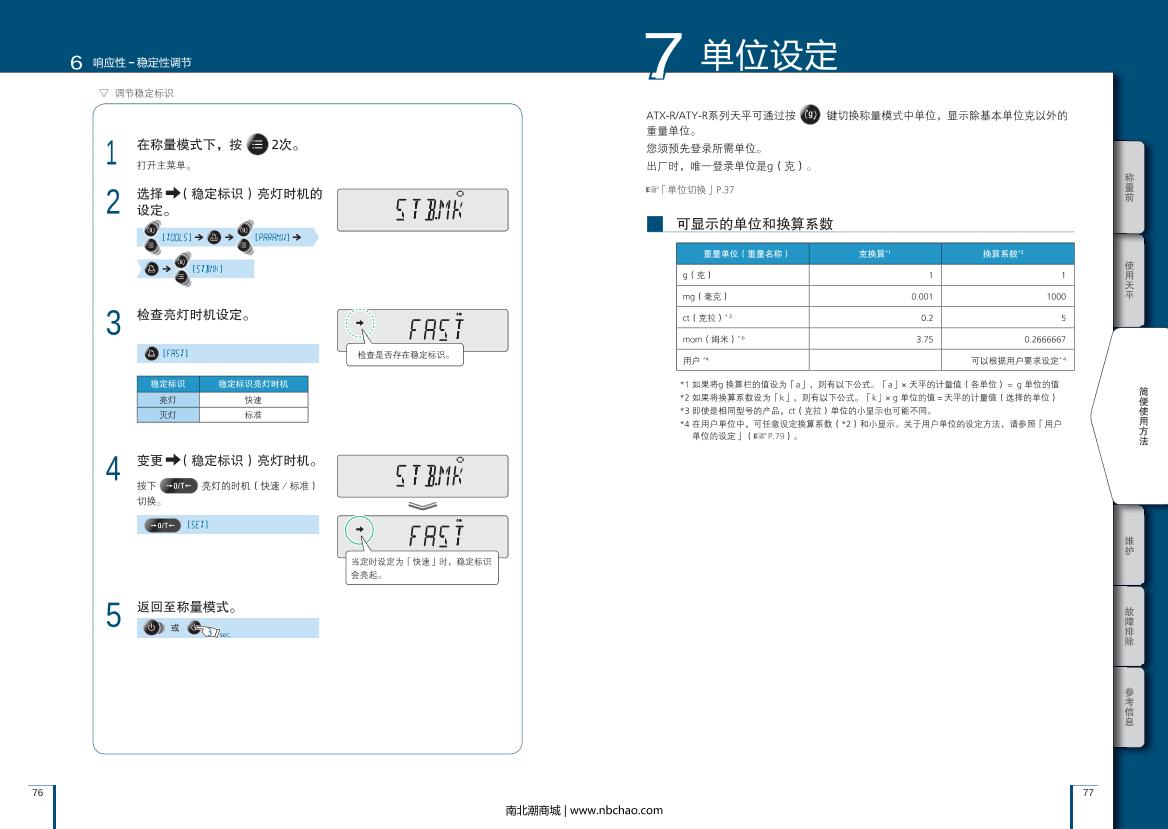This screenshot has height=829, width=1168.
Task: Click the triangle marker before 调节稳定标识
Action: point(103,93)
